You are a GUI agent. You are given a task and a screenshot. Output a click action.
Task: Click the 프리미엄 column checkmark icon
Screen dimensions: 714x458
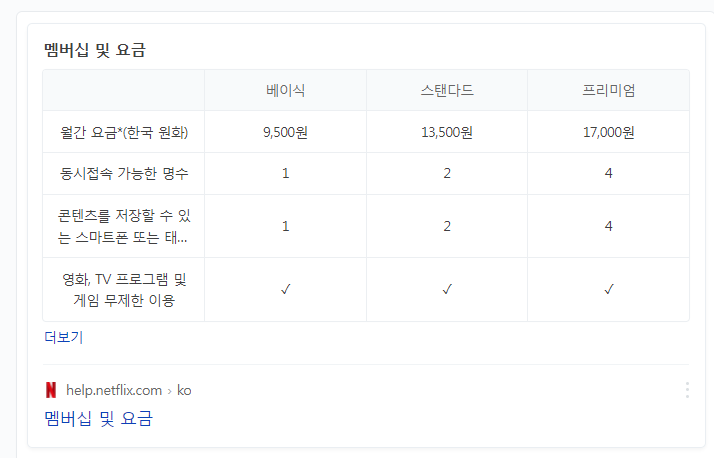pos(609,289)
